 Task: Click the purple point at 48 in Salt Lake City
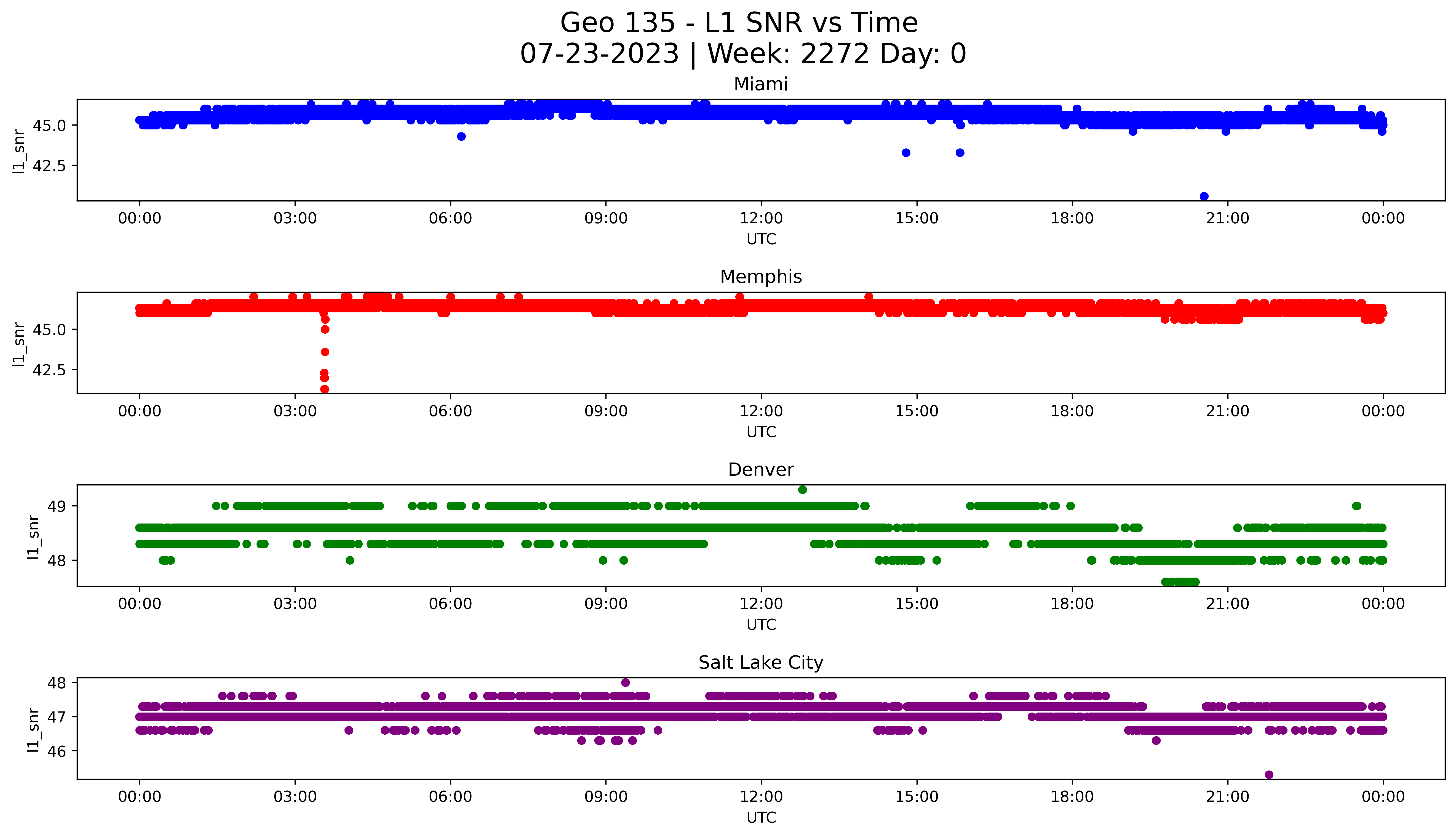[x=626, y=683]
